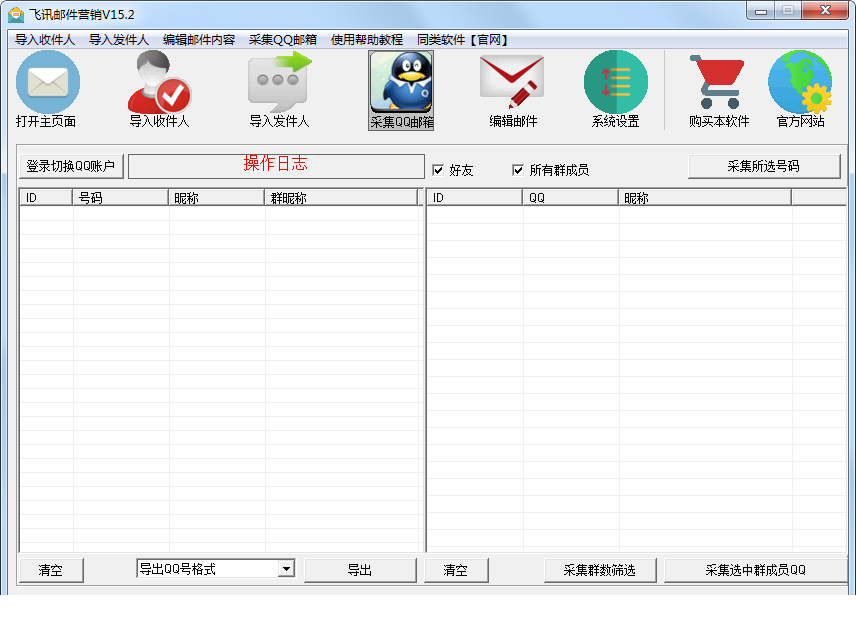Toggle the 好友 checkbox
Screen dimensions: 856x618
438,170
